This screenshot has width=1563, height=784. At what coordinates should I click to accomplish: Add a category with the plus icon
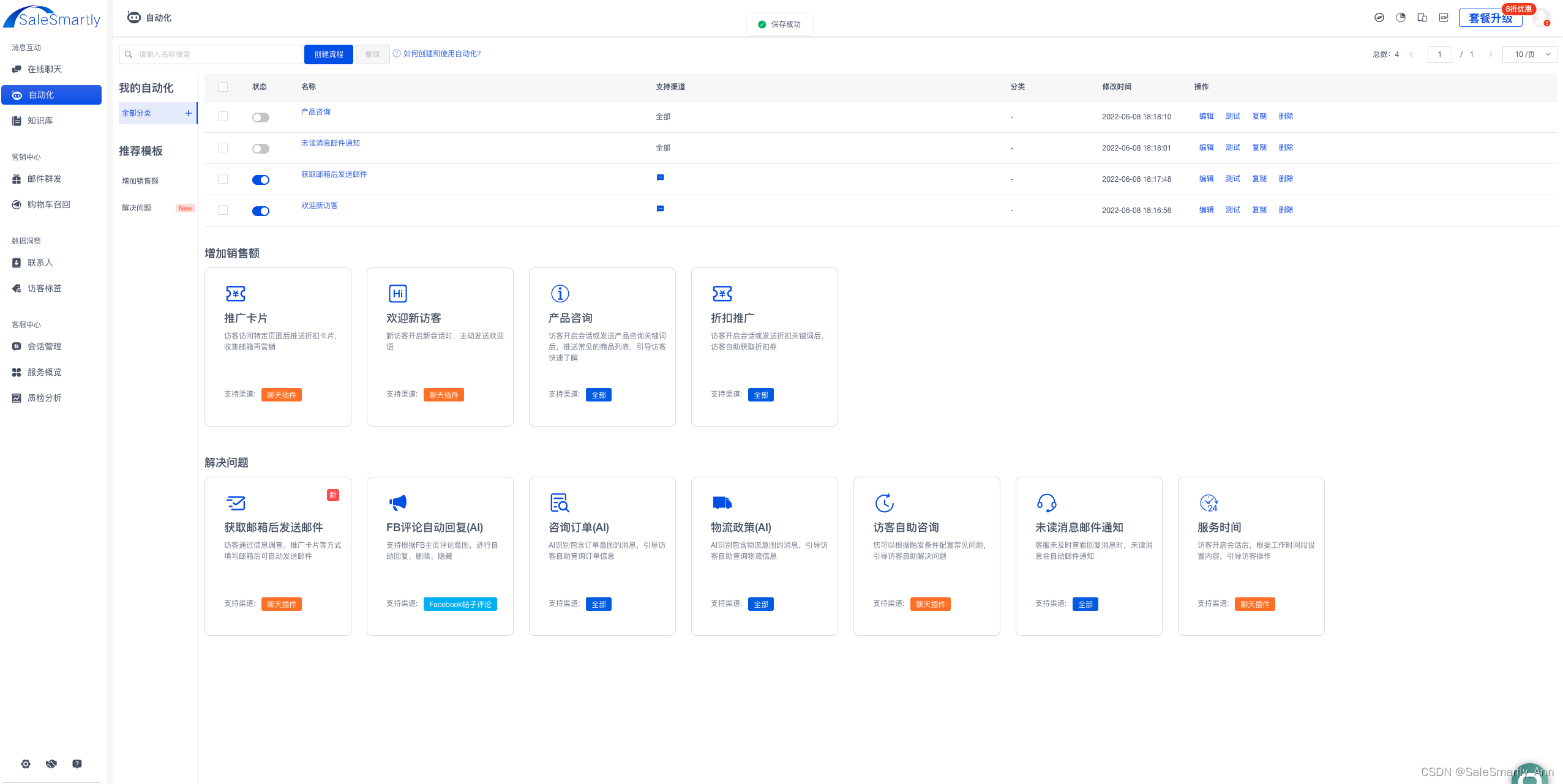[189, 113]
